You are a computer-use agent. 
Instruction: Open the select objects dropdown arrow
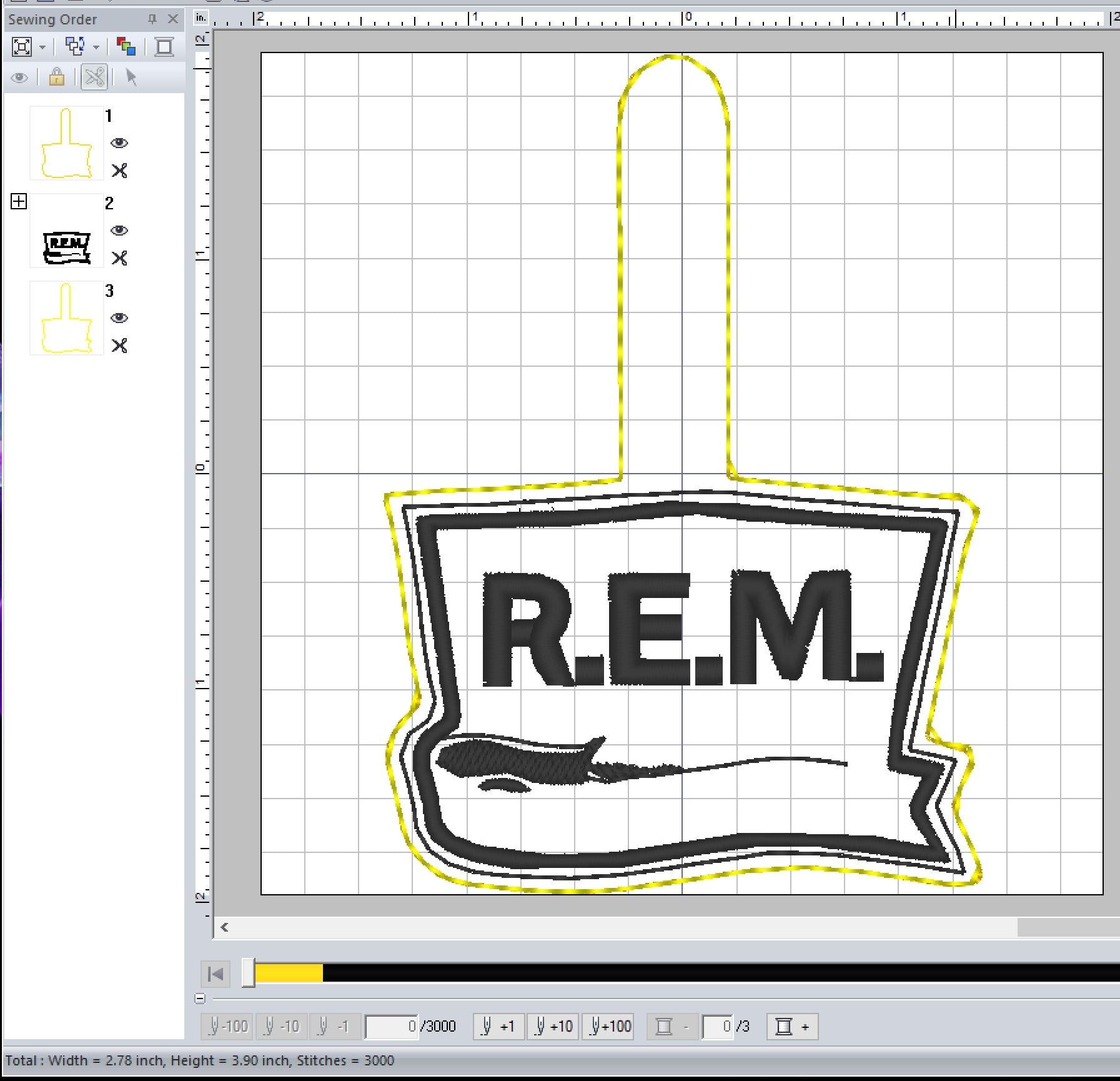coord(96,47)
